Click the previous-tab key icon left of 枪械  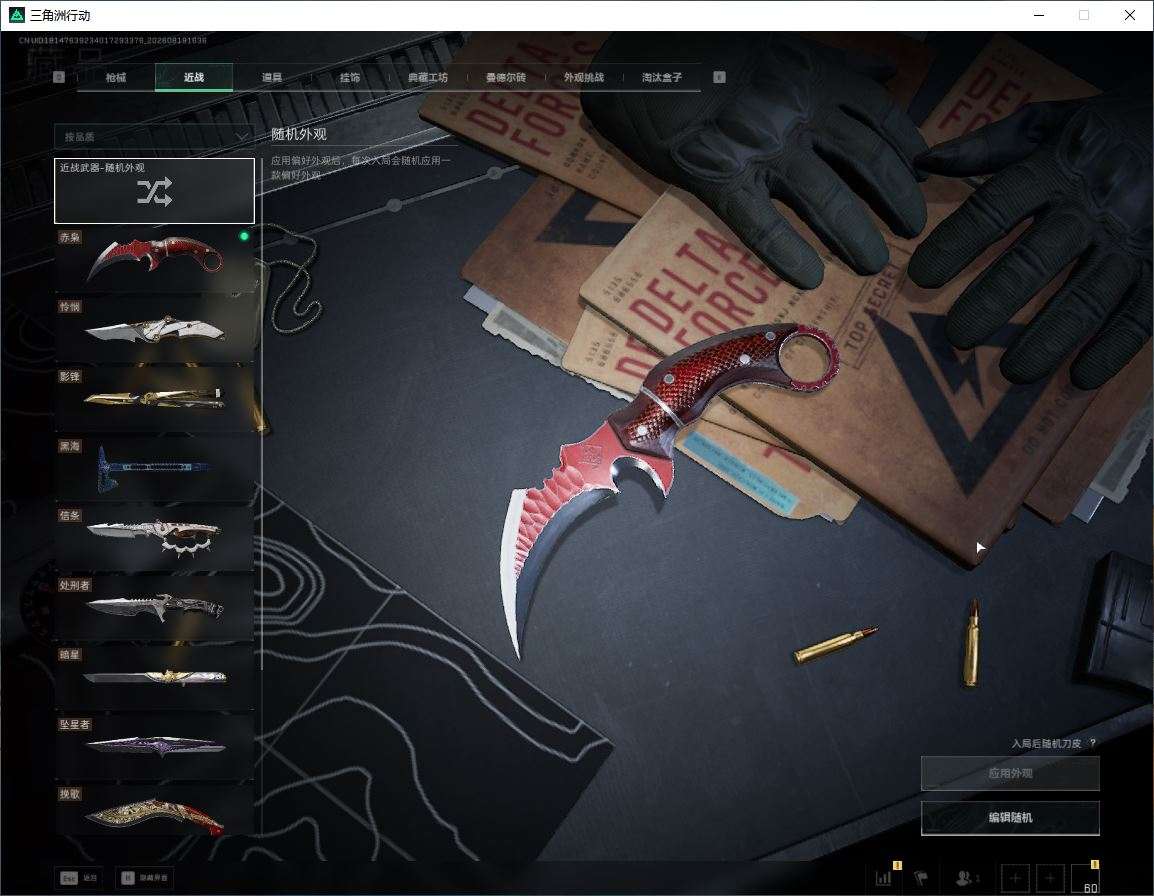click(x=59, y=77)
